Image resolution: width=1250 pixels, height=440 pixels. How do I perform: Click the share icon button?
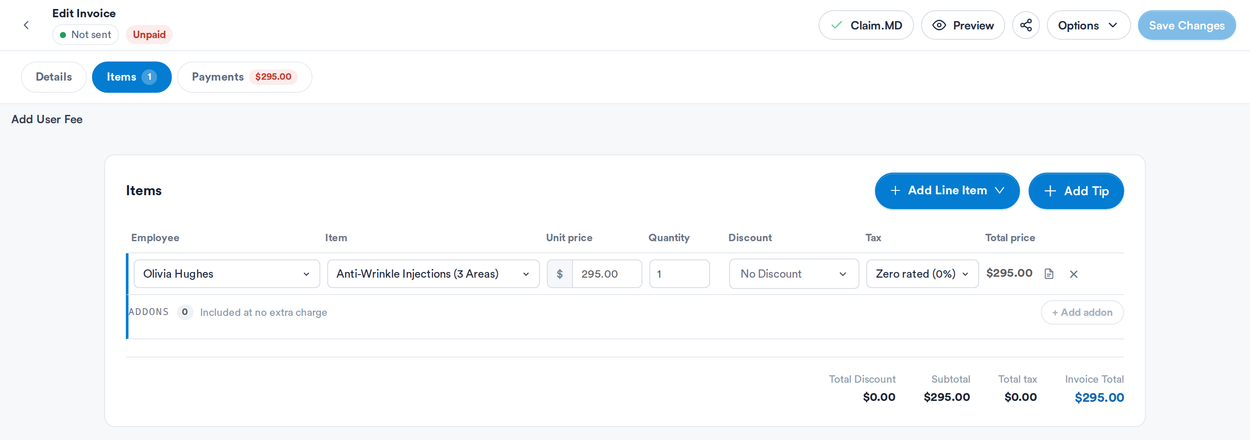[x=1026, y=25]
